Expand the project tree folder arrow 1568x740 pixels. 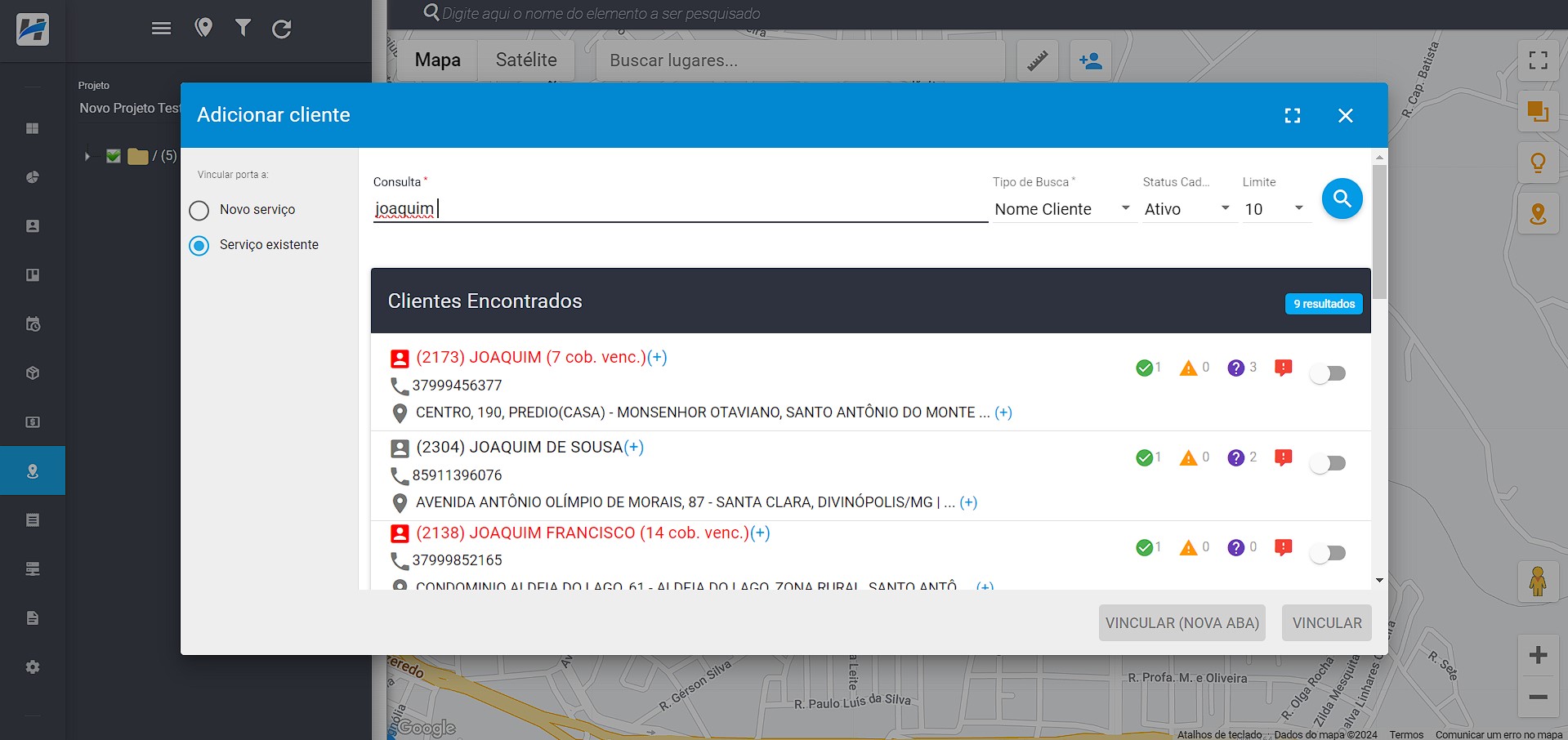pyautogui.click(x=87, y=156)
